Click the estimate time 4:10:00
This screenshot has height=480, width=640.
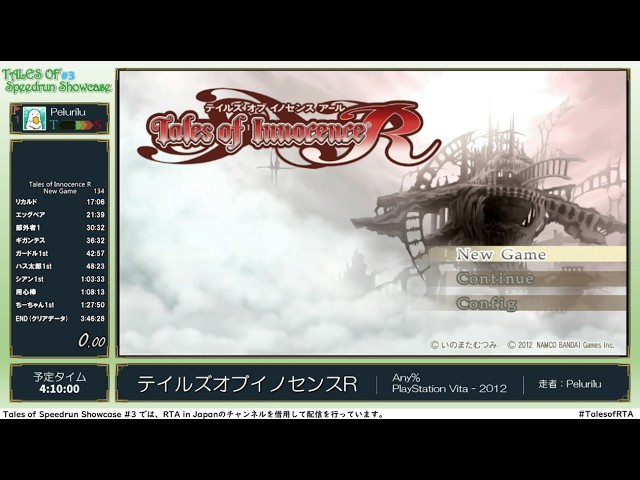60,389
